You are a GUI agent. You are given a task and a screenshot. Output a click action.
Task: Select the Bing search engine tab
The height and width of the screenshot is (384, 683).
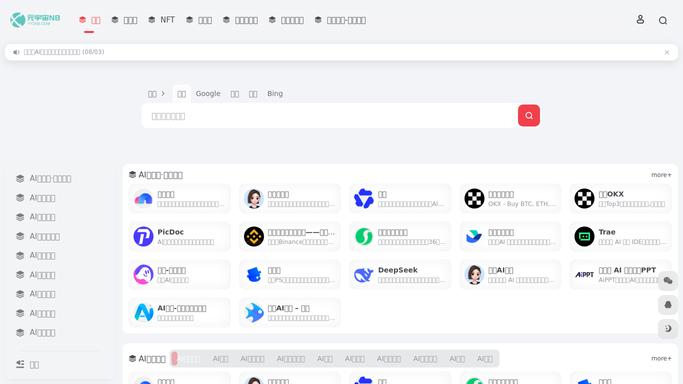[275, 94]
